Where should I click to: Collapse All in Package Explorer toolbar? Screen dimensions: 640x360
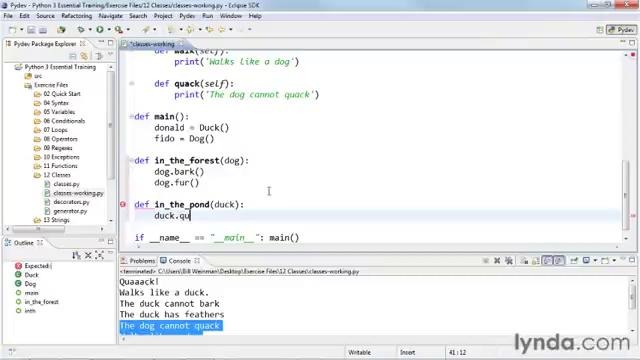coord(73,56)
